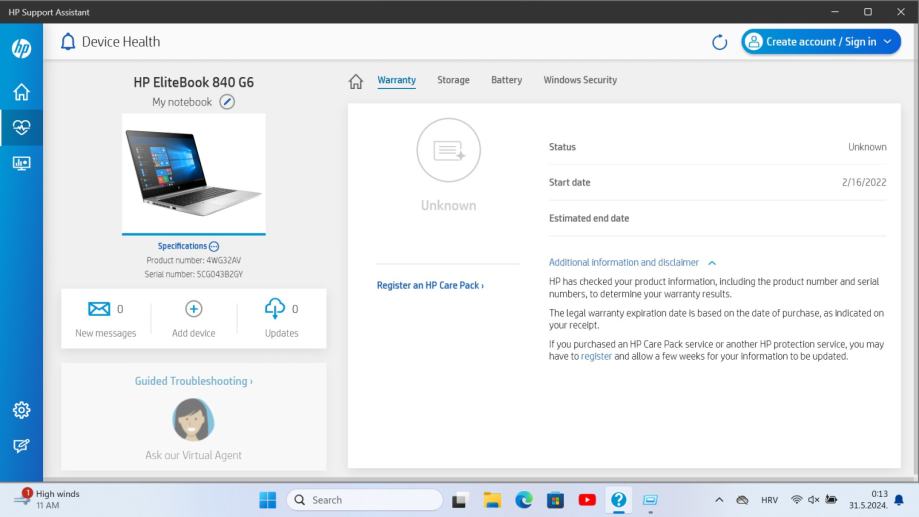Screen dimensions: 919x517
Task: Open the Windows Security tab
Action: pyautogui.click(x=580, y=81)
